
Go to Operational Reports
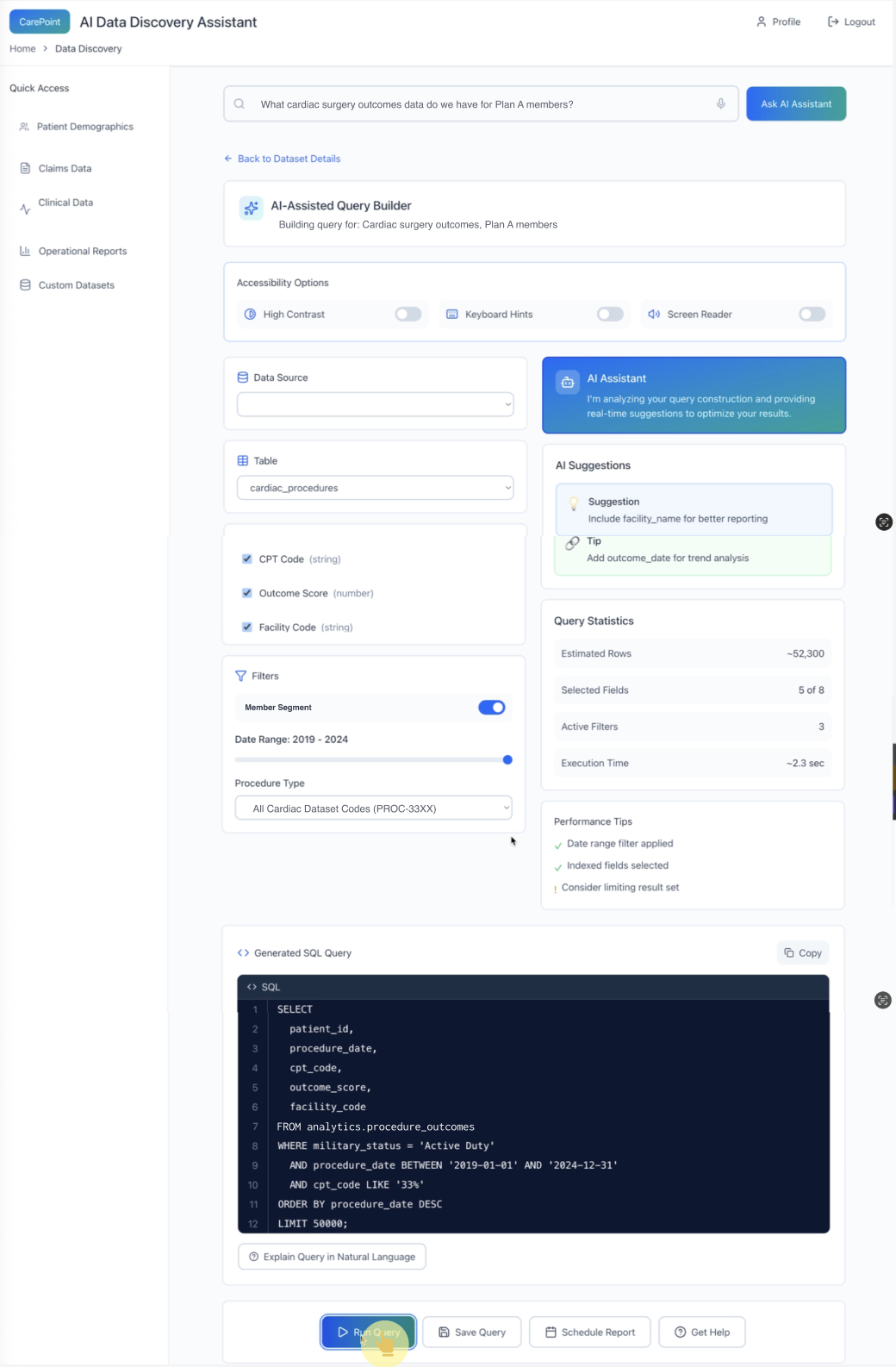click(83, 251)
